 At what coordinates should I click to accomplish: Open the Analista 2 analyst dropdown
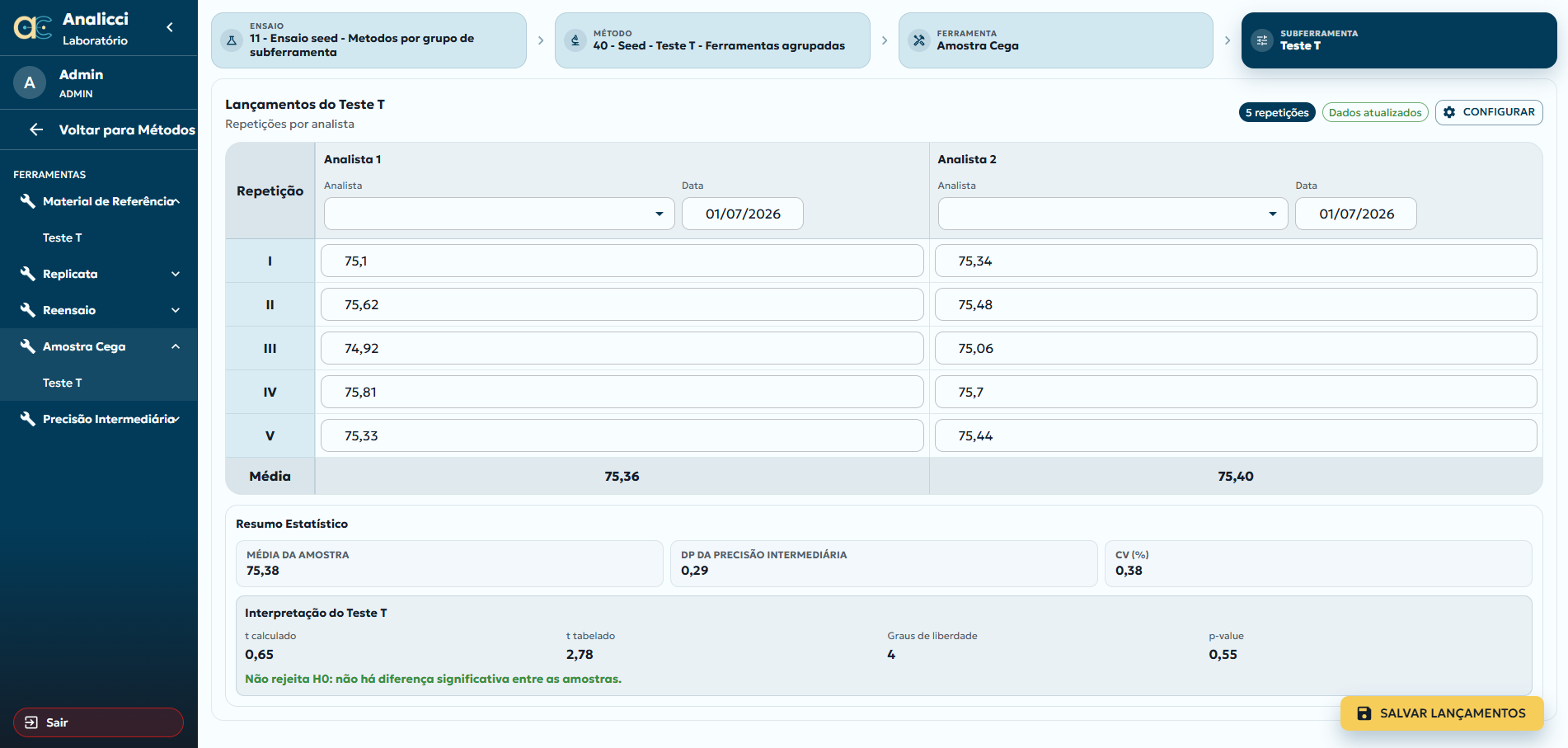click(1112, 214)
